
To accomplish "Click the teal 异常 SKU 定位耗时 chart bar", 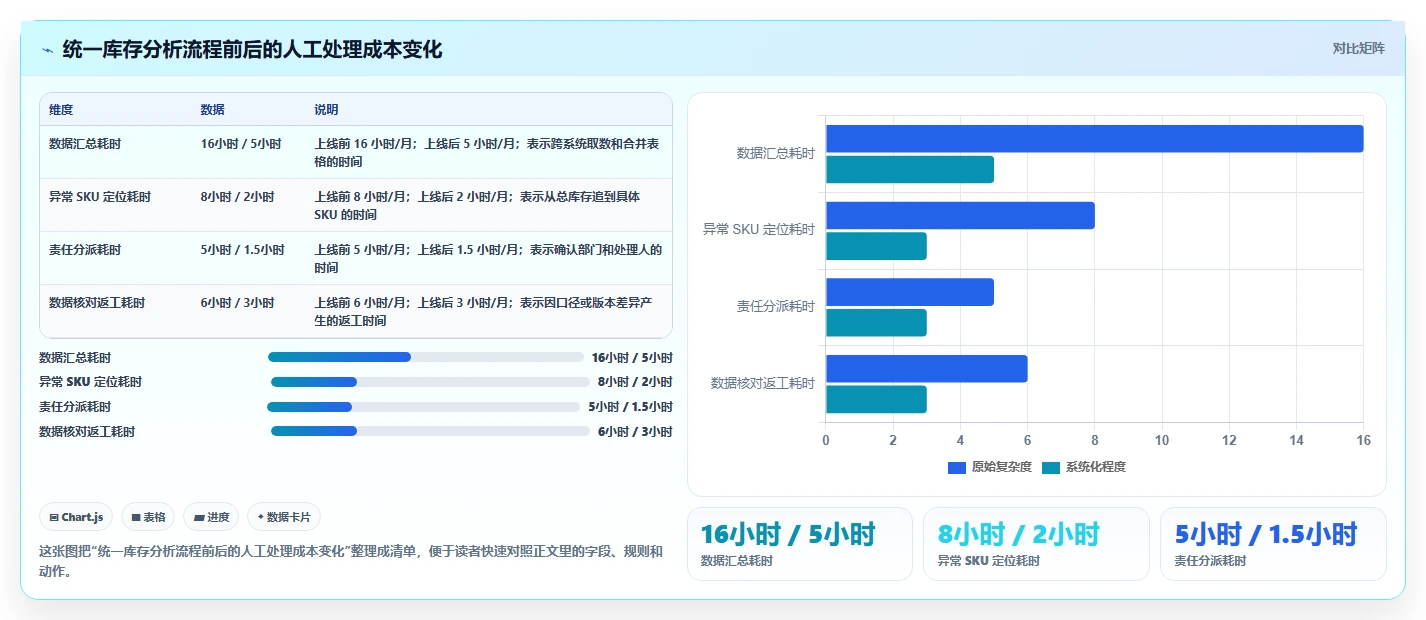I will click(876, 246).
